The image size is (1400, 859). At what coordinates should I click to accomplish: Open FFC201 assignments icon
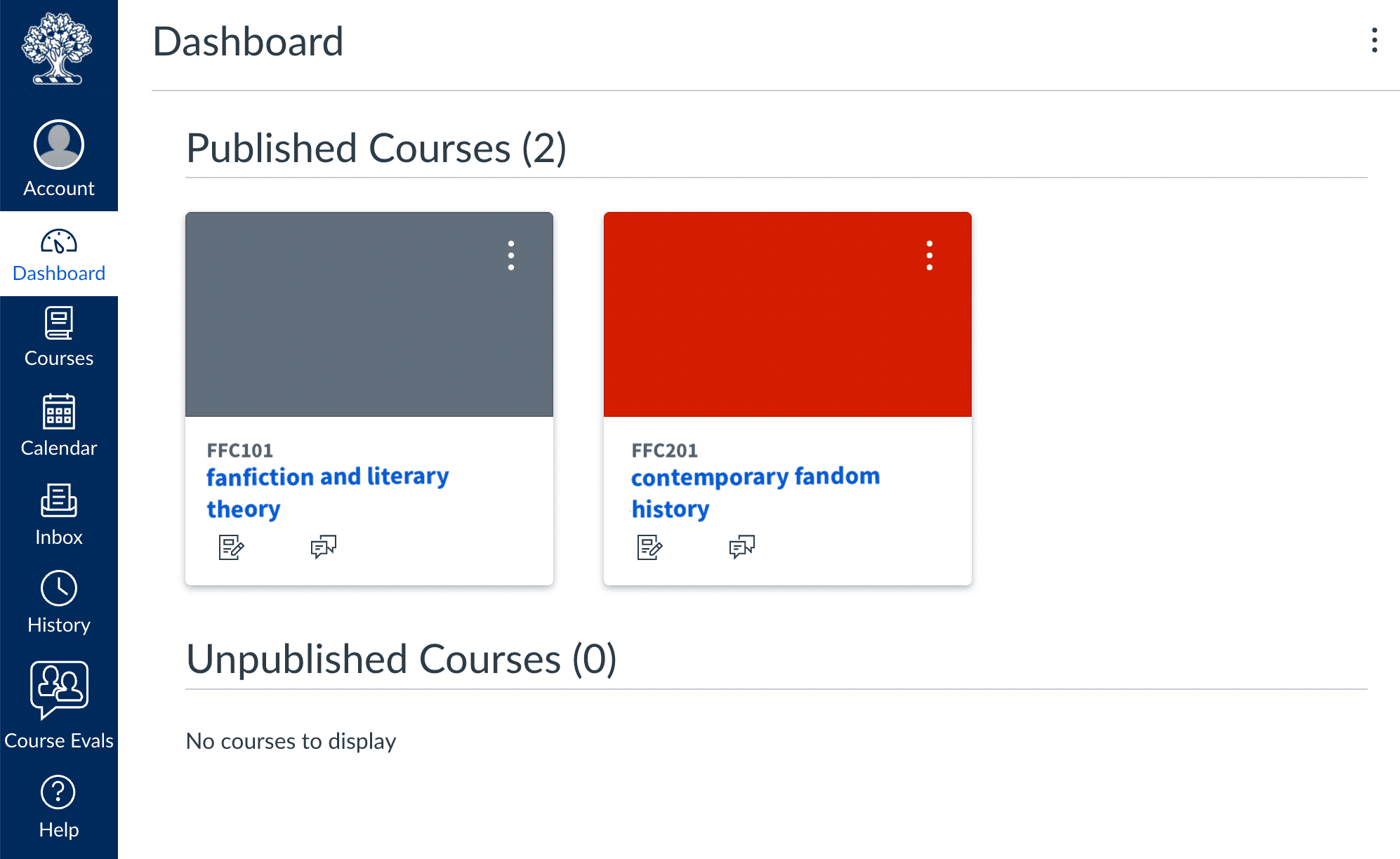[649, 547]
